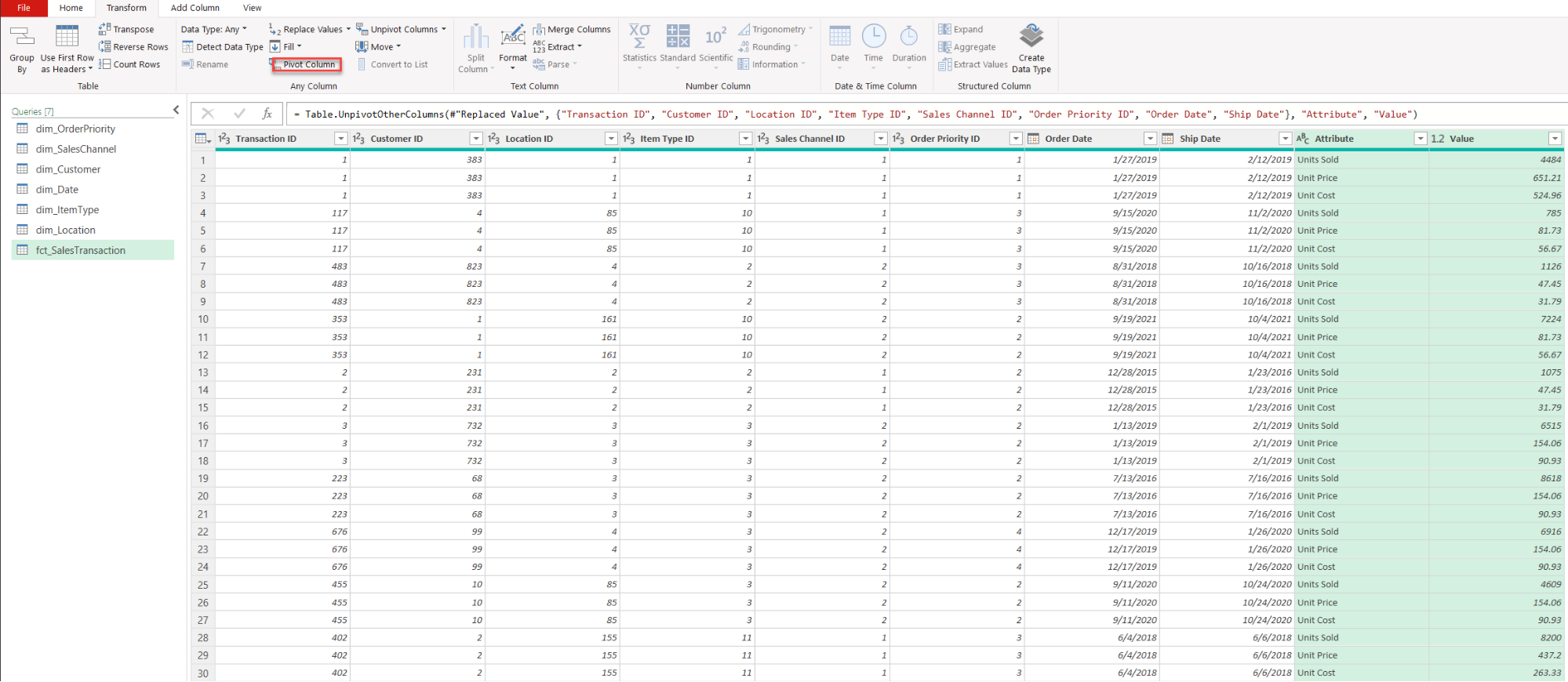This screenshot has height=682, width=1568.
Task: Click Use First Row as Headers icon
Action: [67, 37]
